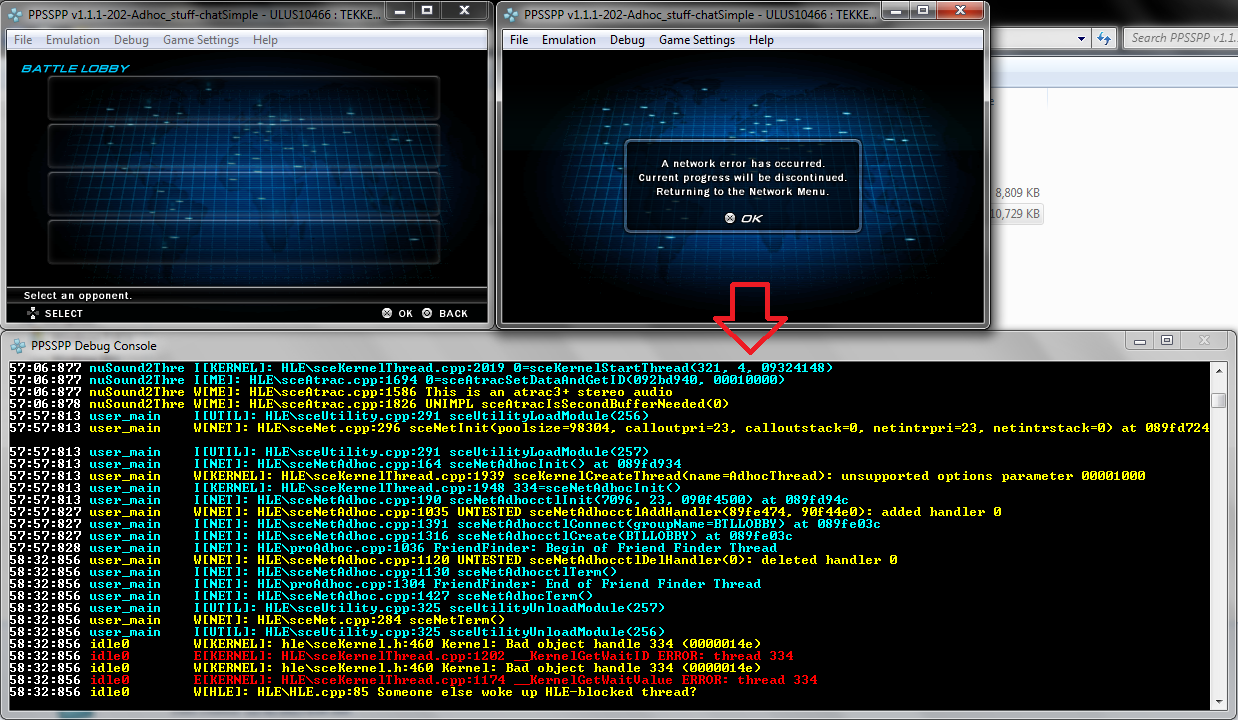The height and width of the screenshot is (720, 1238).
Task: Click the PPSSPP Debug Console title icon
Action: pyautogui.click(x=18, y=346)
